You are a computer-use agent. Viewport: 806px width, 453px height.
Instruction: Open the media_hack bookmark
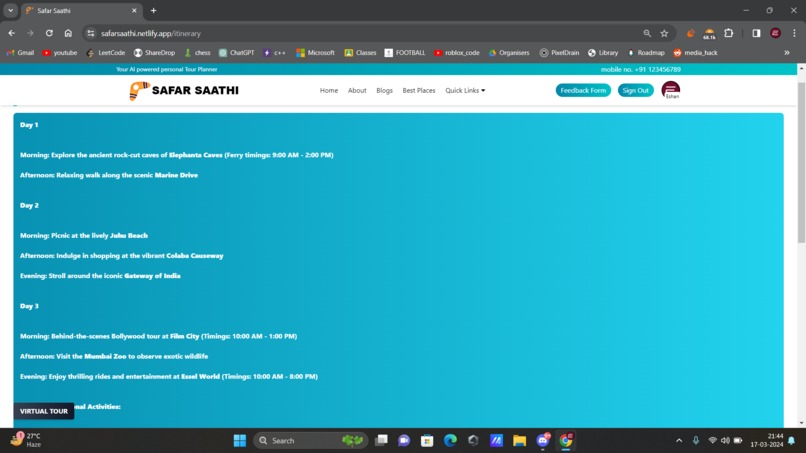click(x=695, y=52)
